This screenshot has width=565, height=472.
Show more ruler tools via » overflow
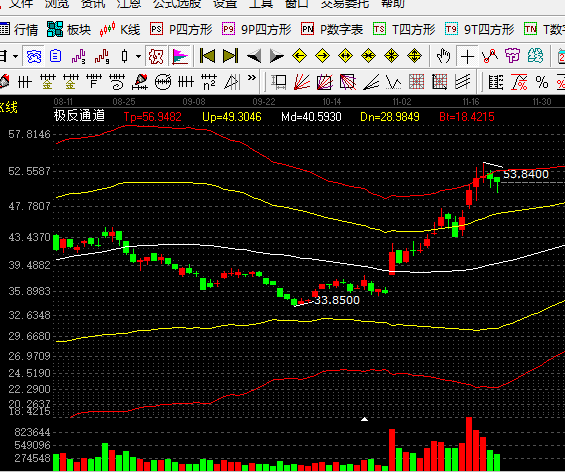pyautogui.click(x=252, y=77)
